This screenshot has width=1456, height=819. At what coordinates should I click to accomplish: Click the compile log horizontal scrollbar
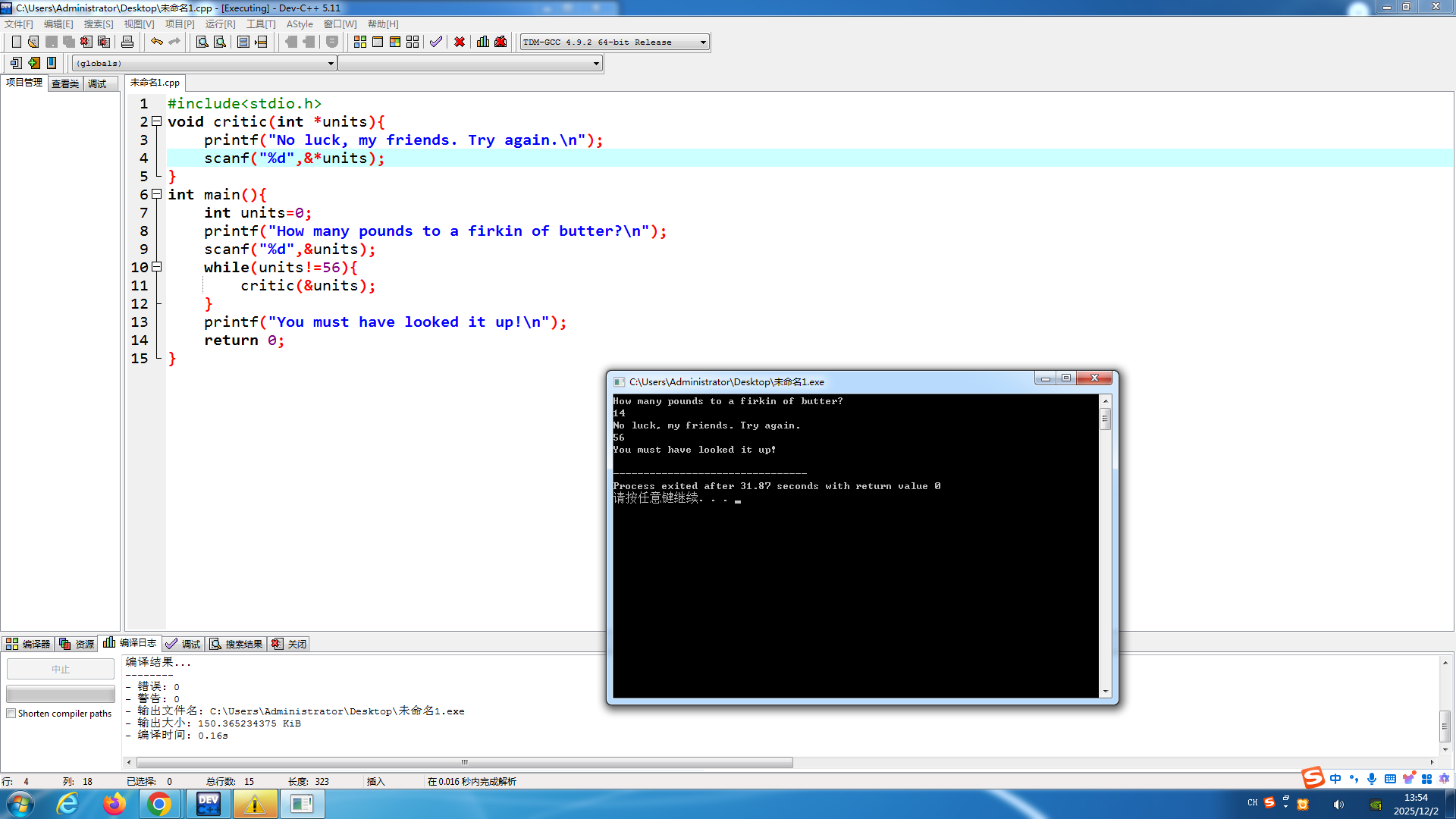(x=464, y=762)
